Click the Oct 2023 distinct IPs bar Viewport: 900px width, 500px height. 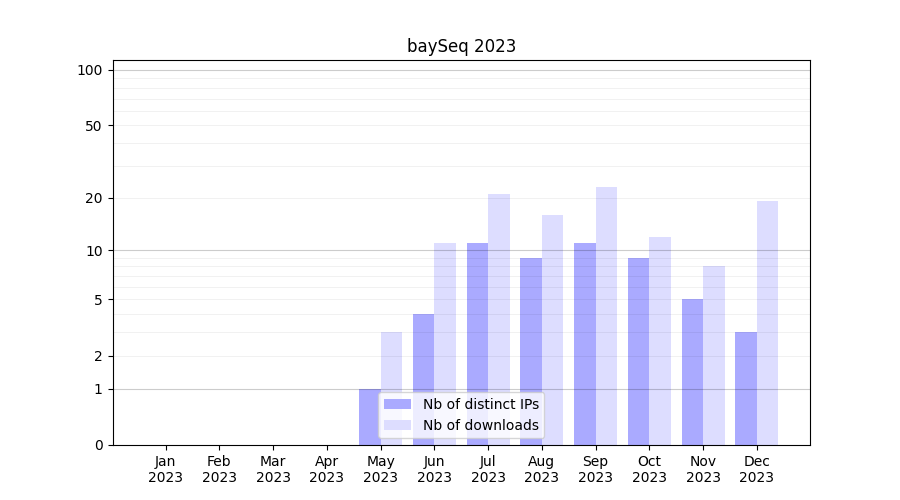pos(638,351)
